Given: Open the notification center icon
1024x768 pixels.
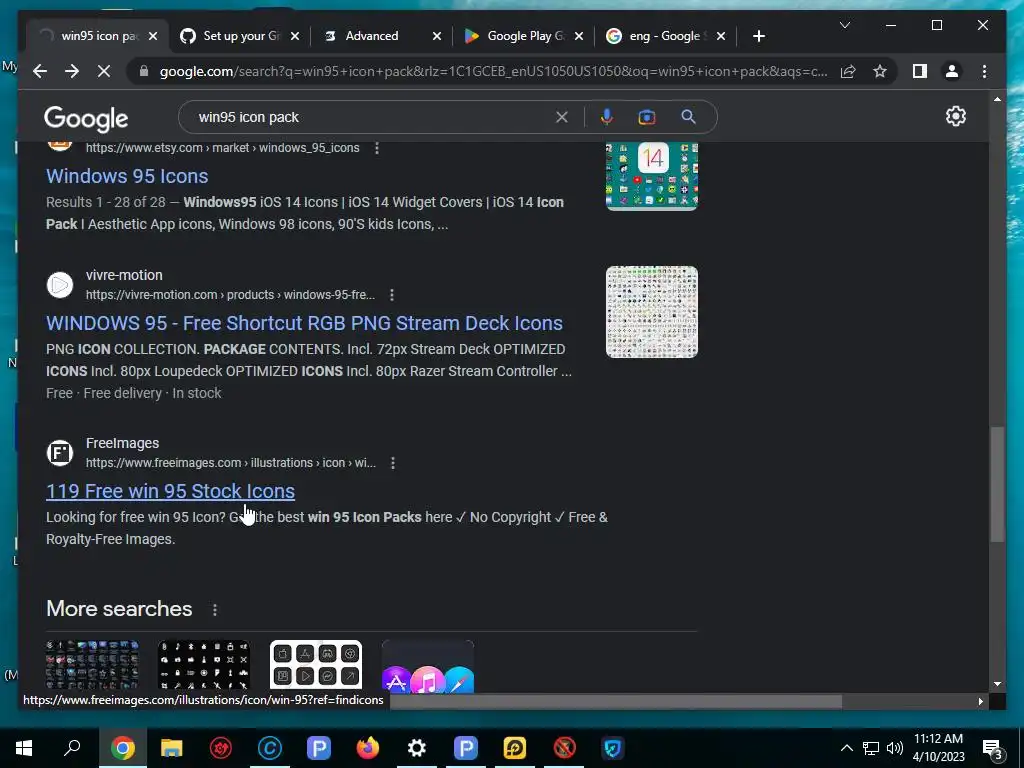Looking at the screenshot, I should coord(993,749).
